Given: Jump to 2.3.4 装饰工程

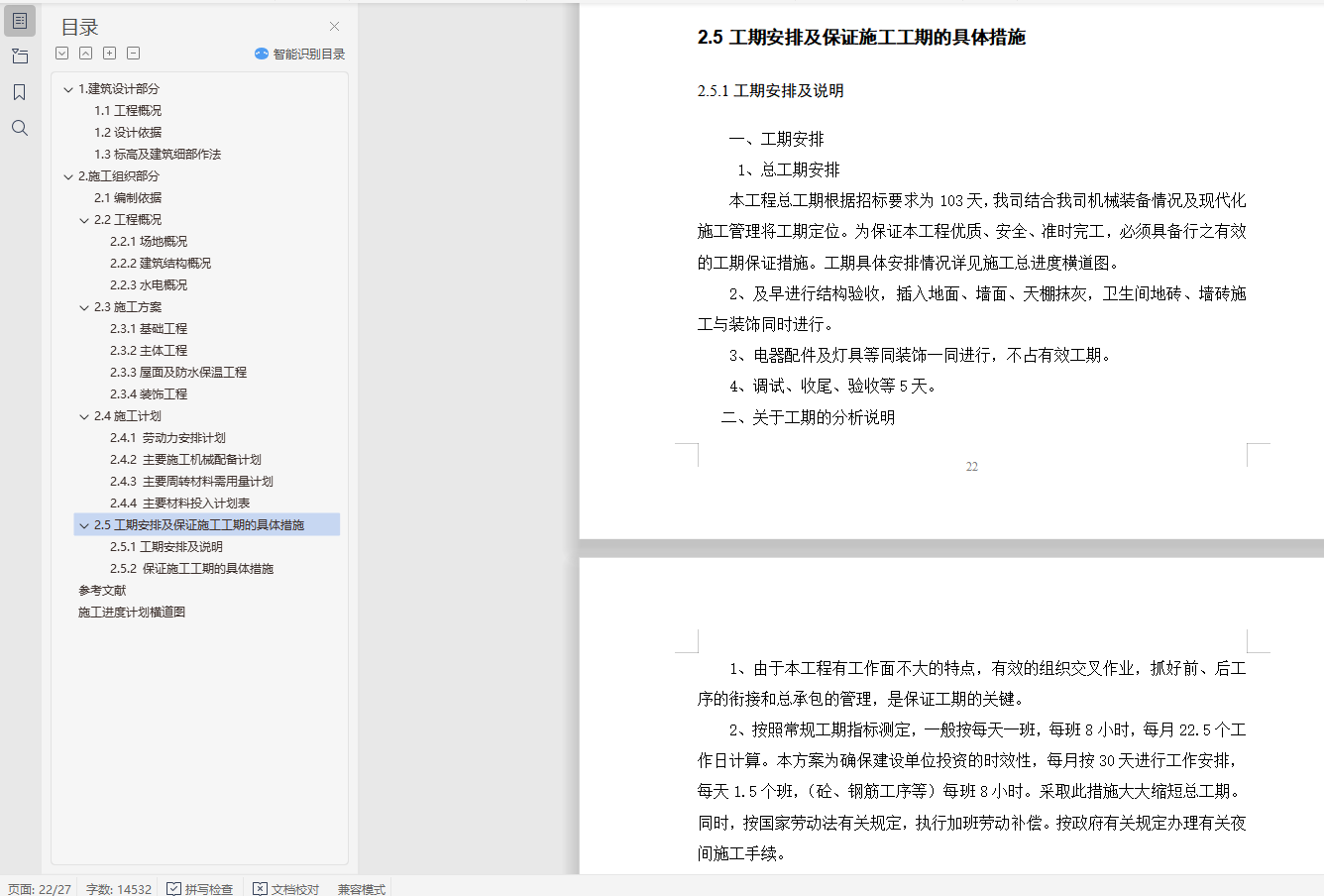Looking at the screenshot, I should pos(149,394).
